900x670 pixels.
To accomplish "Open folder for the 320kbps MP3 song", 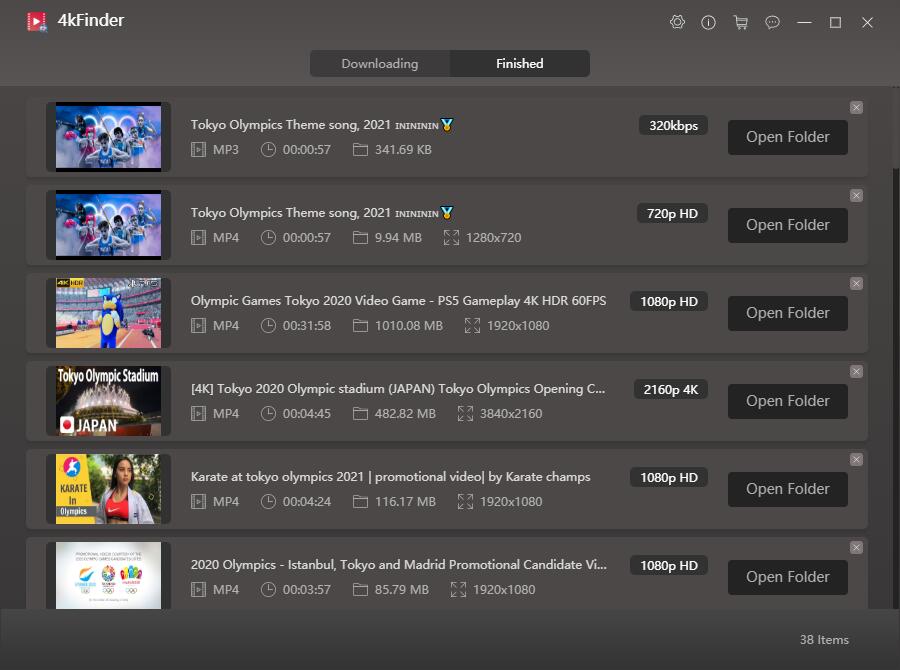I will point(787,137).
